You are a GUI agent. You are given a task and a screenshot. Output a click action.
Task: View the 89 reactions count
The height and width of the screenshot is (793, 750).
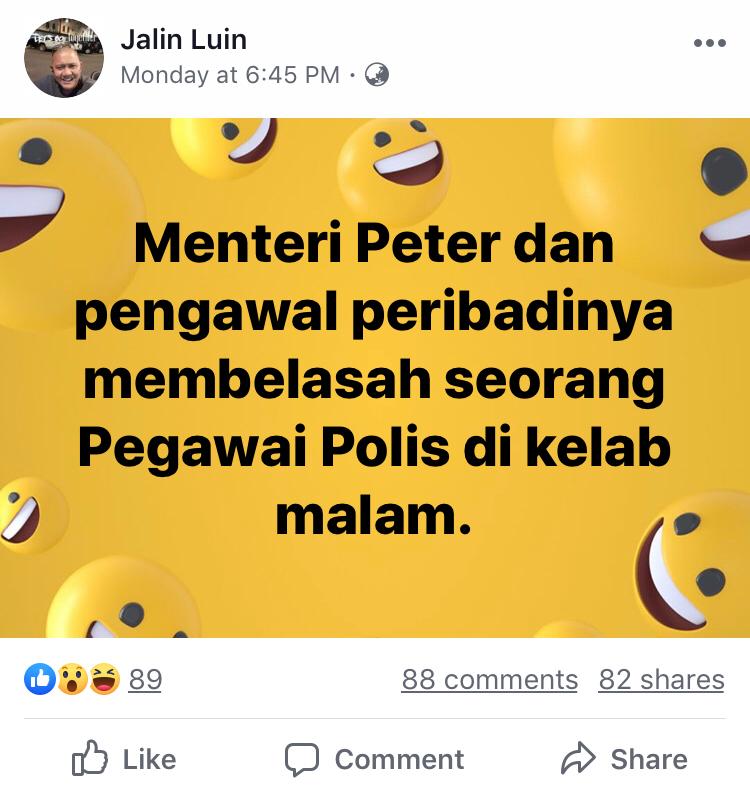point(145,679)
